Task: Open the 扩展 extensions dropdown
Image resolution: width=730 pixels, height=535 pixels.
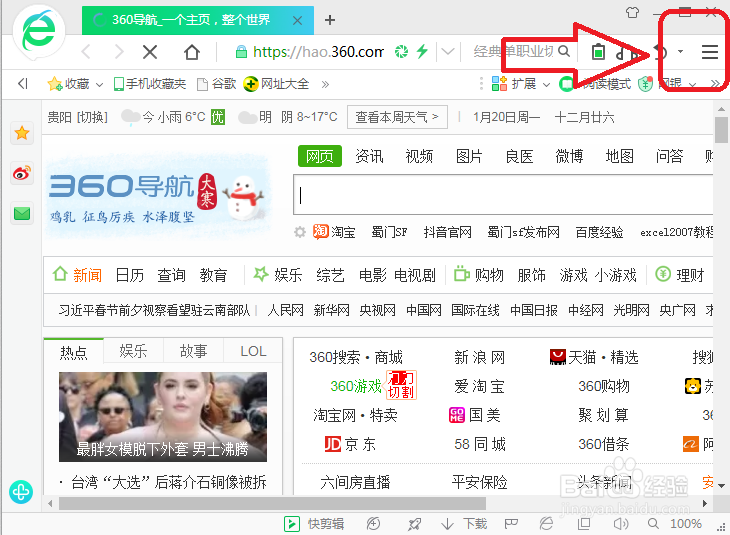Action: pyautogui.click(x=521, y=84)
